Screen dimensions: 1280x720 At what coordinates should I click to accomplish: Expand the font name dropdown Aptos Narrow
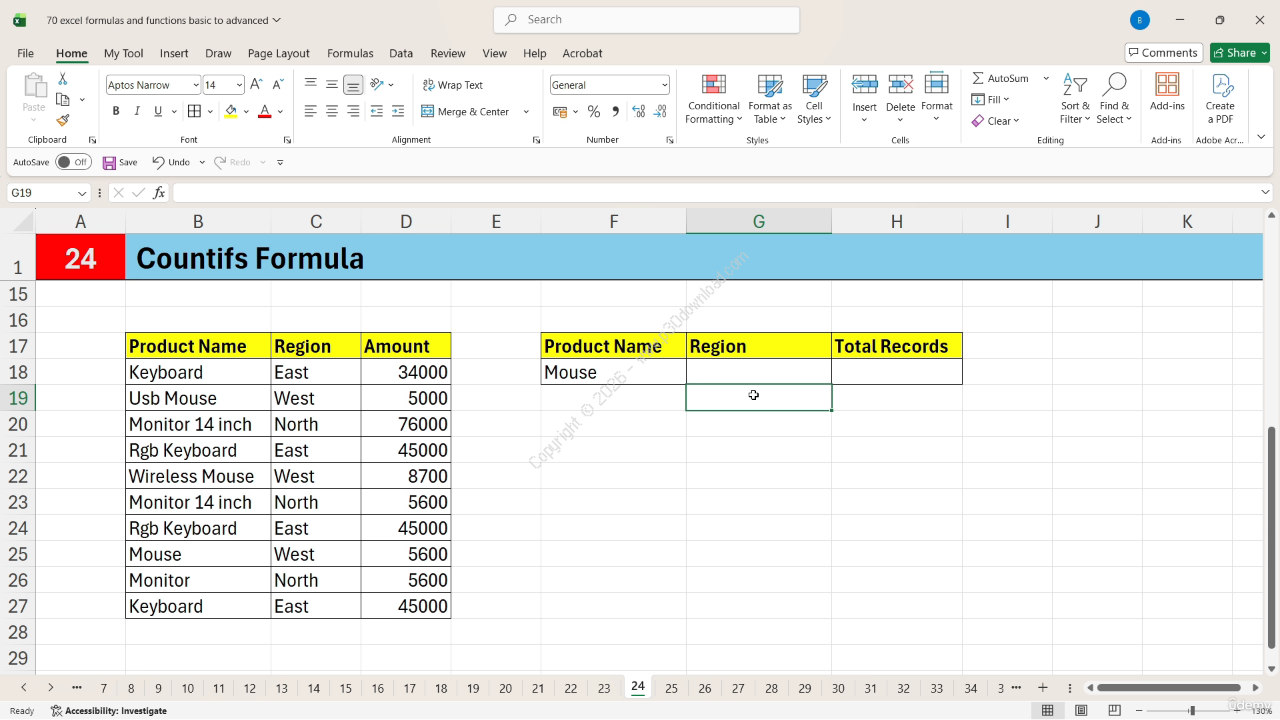click(x=194, y=85)
